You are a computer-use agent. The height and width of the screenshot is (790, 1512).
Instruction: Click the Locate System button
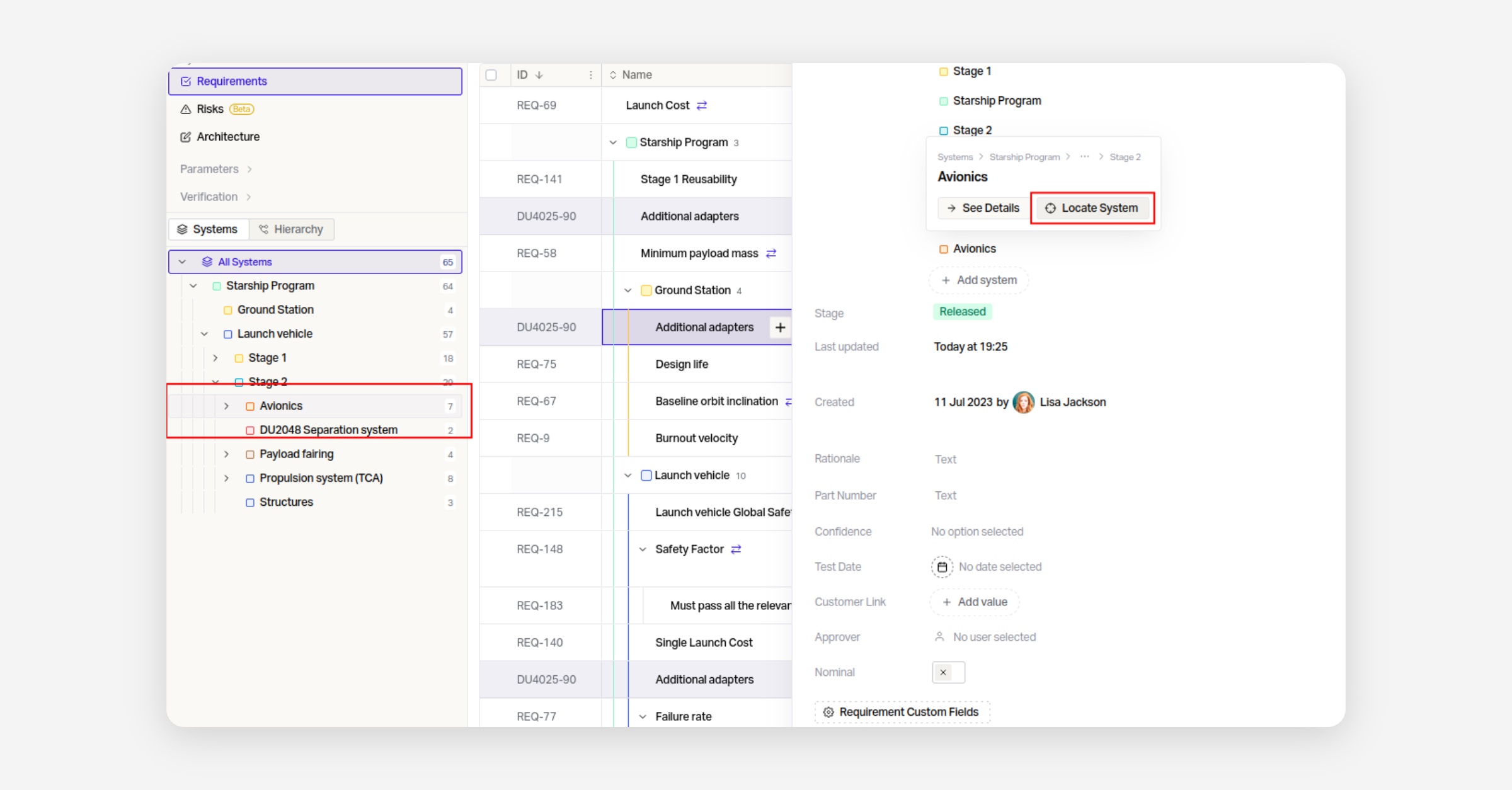[1092, 208]
